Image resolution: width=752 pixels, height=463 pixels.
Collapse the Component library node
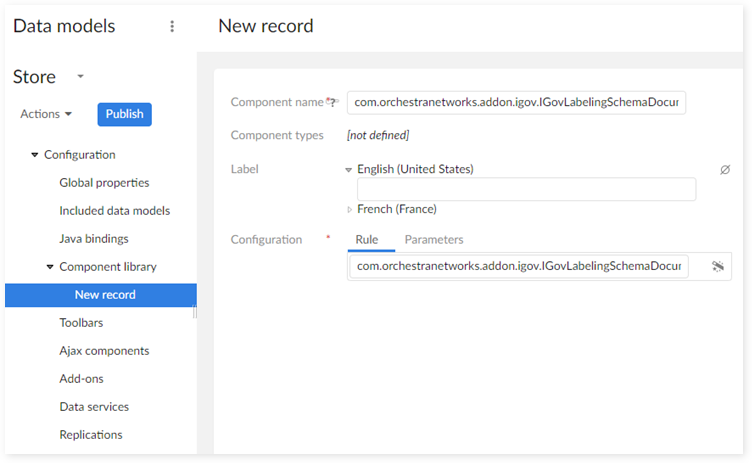click(50, 267)
